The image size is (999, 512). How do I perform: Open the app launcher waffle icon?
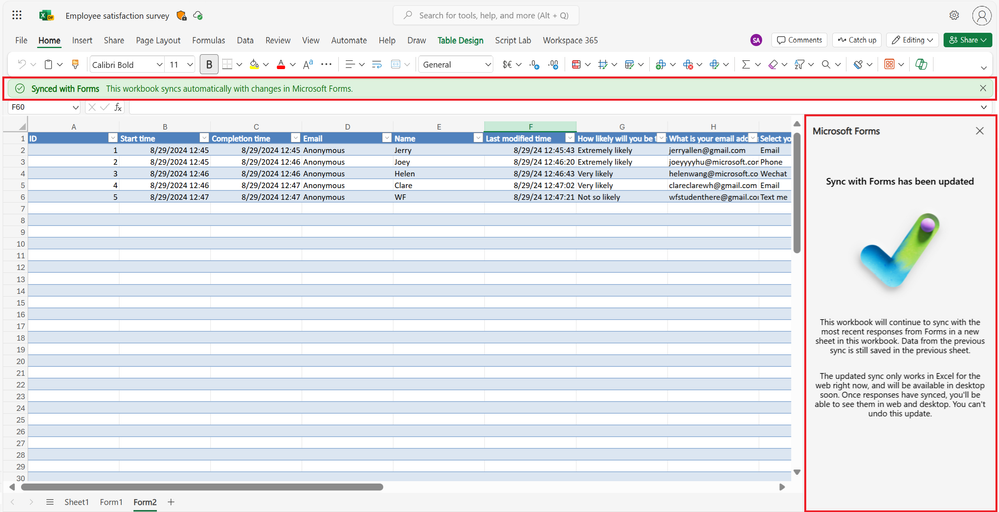pyautogui.click(x=17, y=16)
